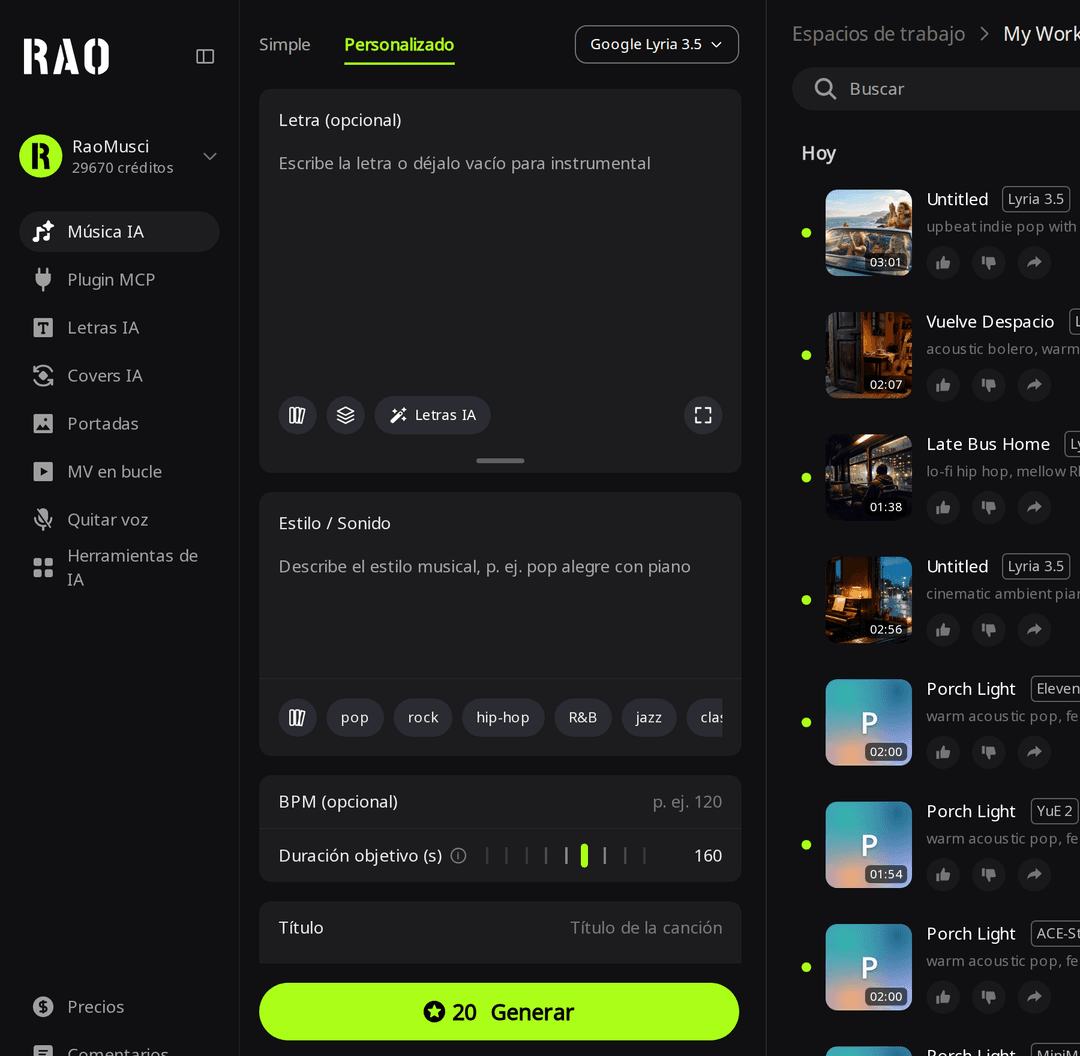The width and height of the screenshot is (1080, 1056).
Task: Like the Untitled 02:56 track
Action: [943, 630]
